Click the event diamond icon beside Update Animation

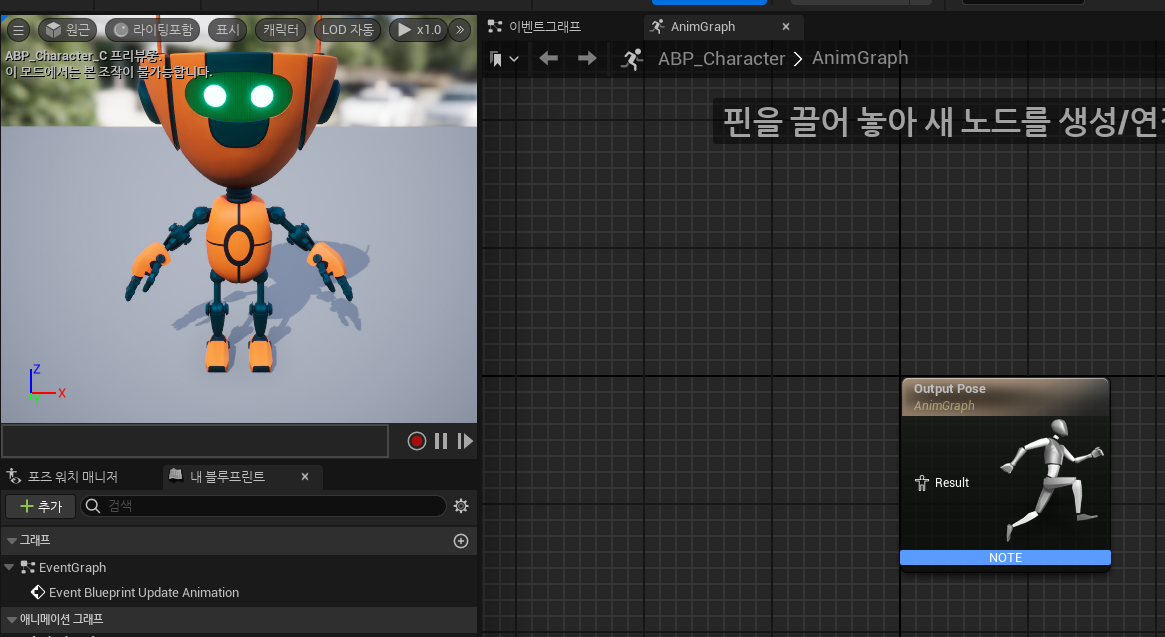coord(38,592)
